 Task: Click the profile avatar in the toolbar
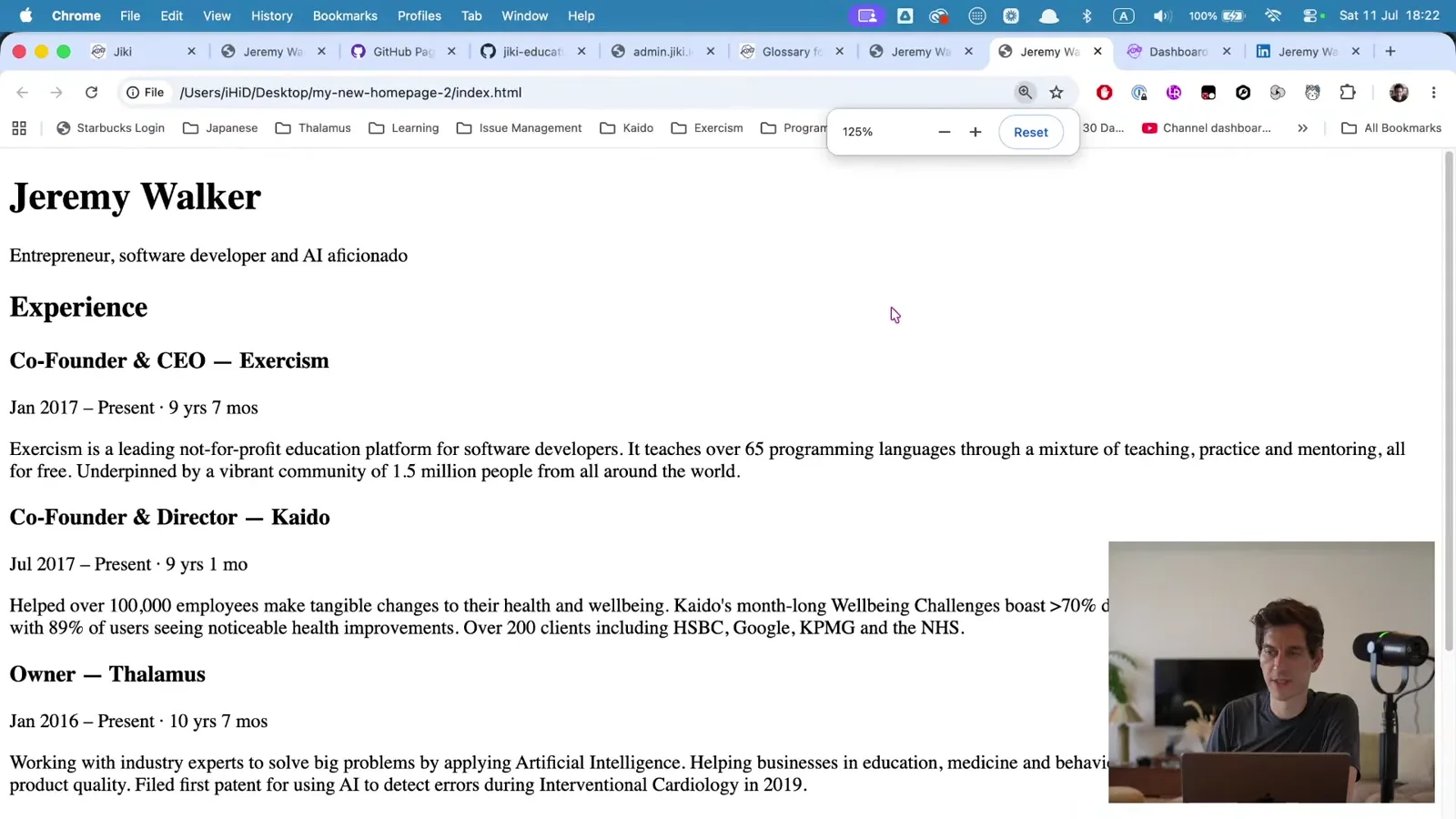1399,92
